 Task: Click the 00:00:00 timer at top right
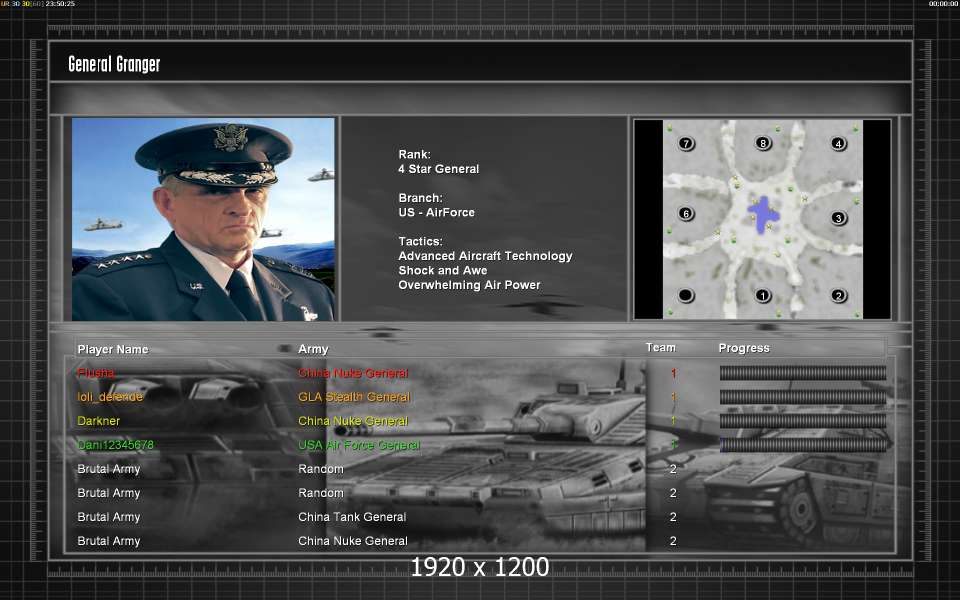943,4
